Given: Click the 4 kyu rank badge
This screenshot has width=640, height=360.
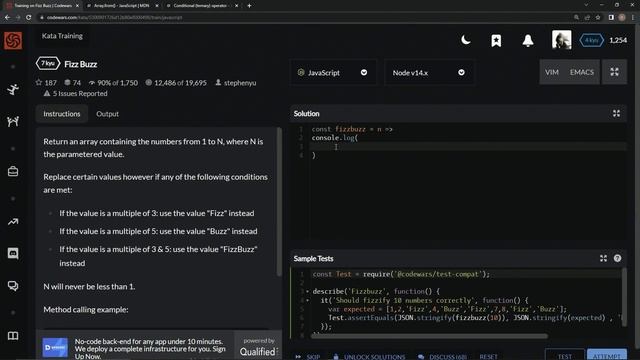Looking at the screenshot, I should tap(591, 40).
